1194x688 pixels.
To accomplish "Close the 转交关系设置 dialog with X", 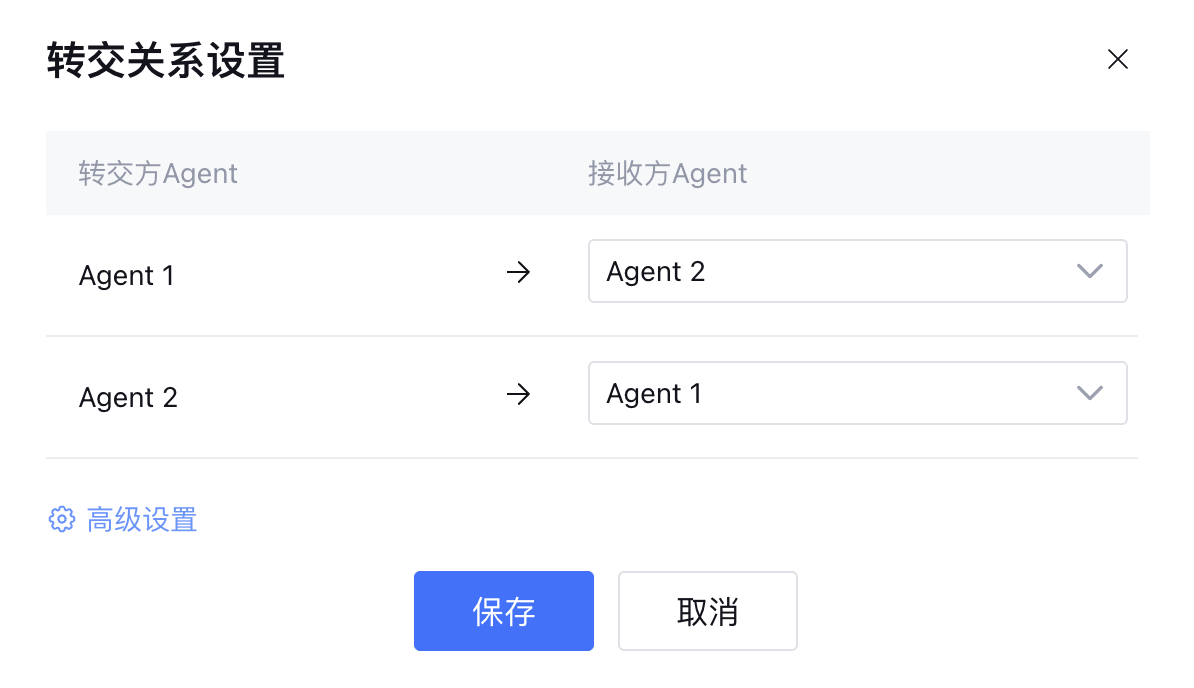I will tap(1117, 60).
